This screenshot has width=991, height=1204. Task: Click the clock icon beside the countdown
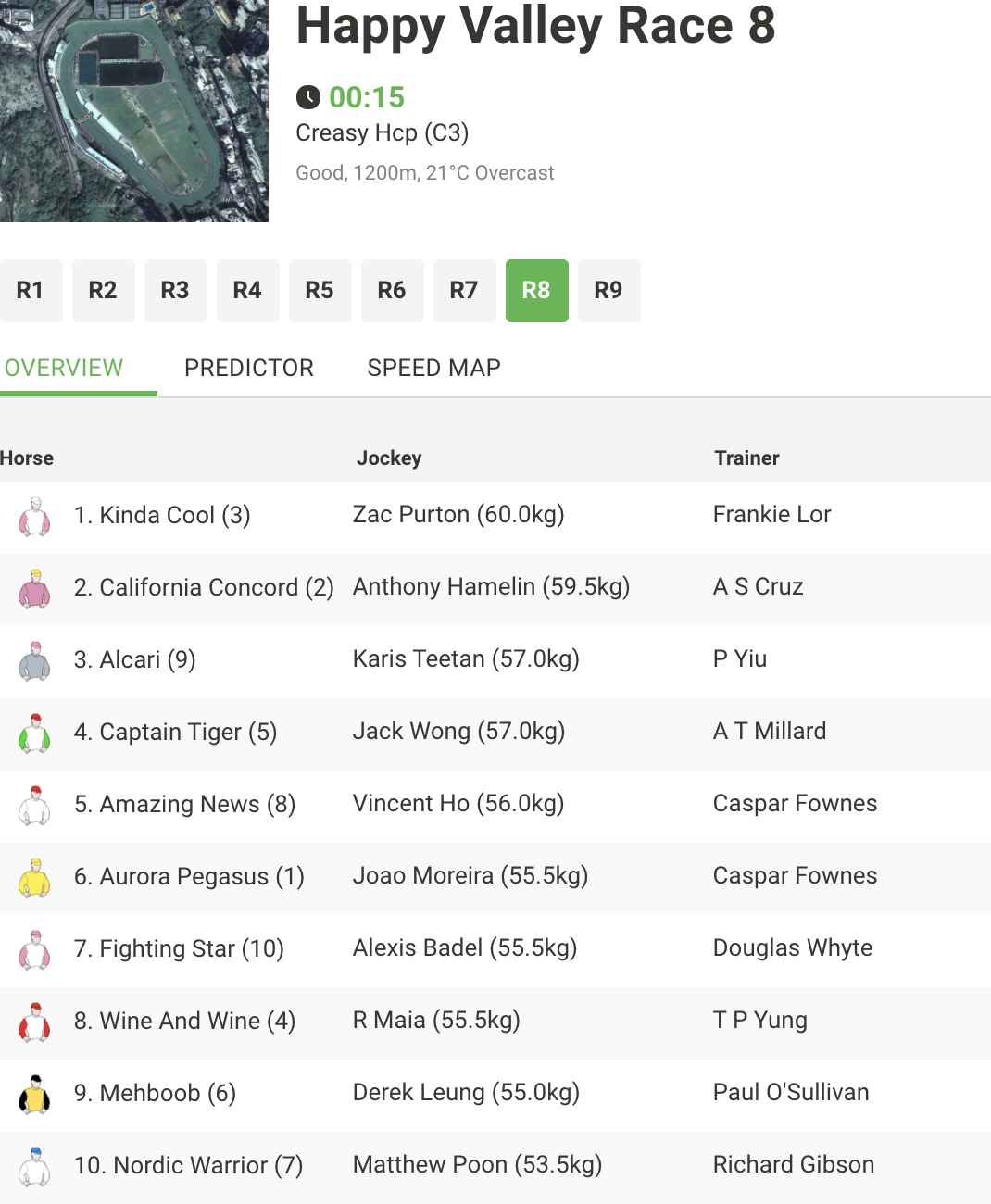click(308, 97)
